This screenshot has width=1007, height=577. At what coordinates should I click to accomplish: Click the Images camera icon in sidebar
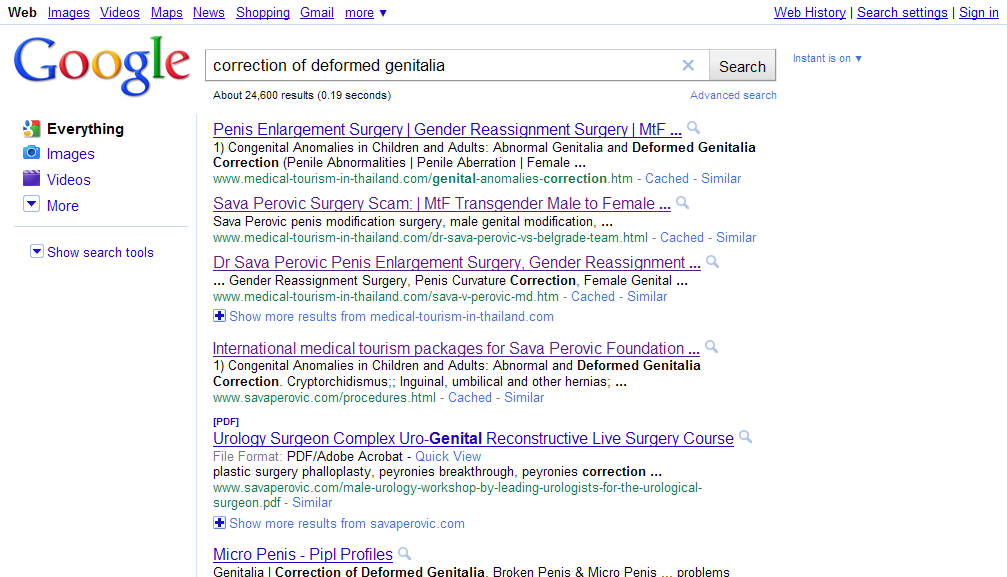[x=31, y=154]
